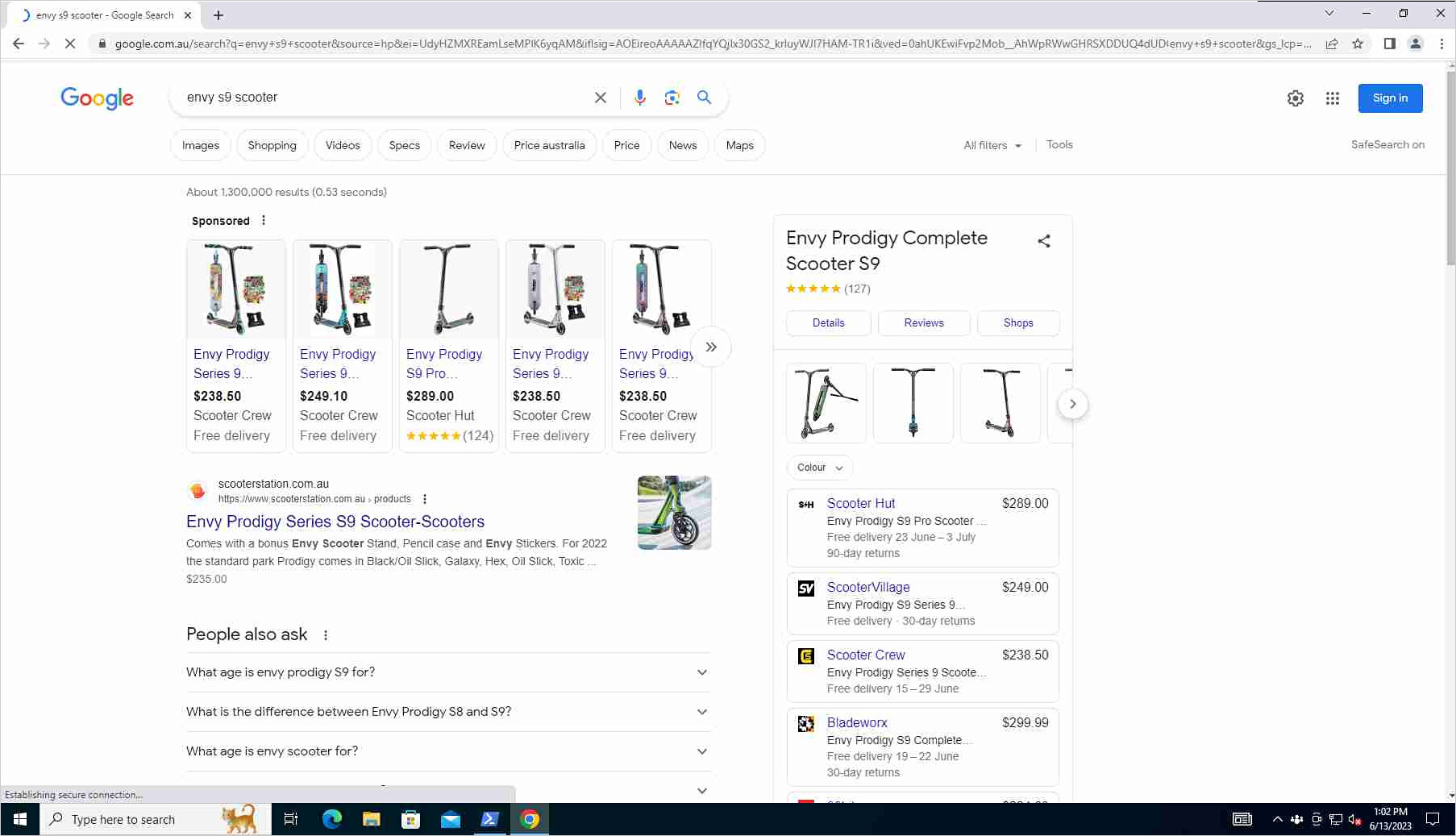Open File Explorer from taskbar
The image size is (1456, 836).
[x=371, y=819]
